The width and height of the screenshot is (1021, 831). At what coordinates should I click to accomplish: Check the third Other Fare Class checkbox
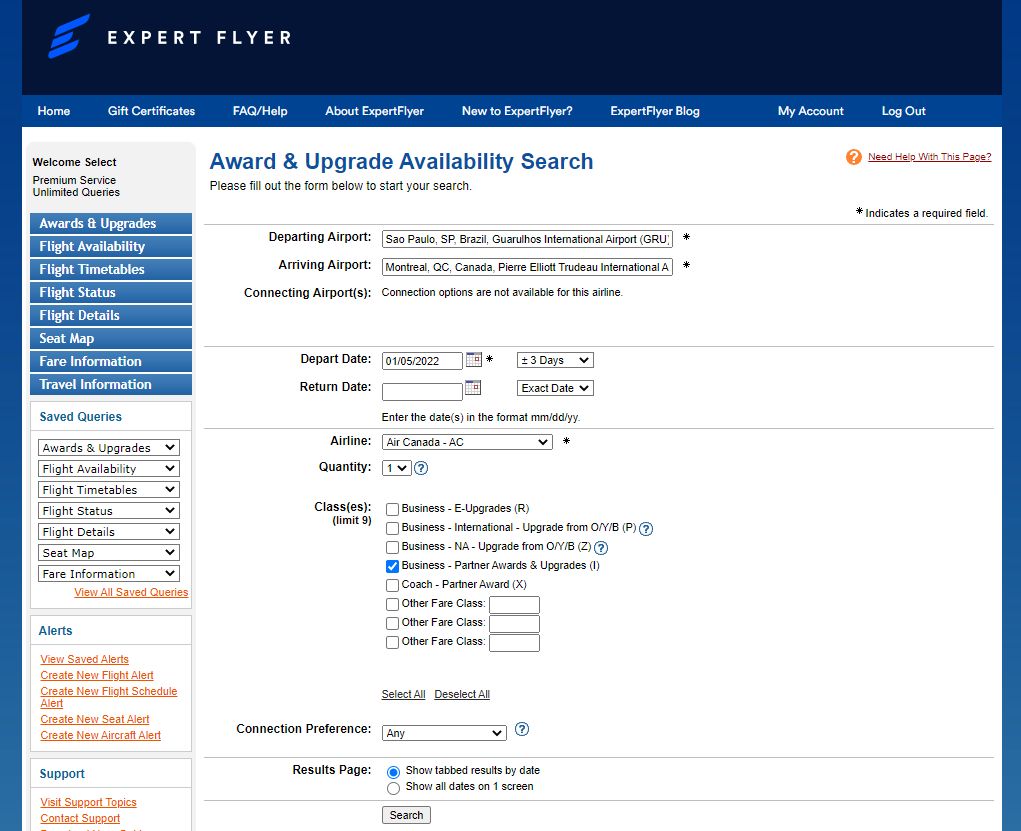click(x=392, y=642)
